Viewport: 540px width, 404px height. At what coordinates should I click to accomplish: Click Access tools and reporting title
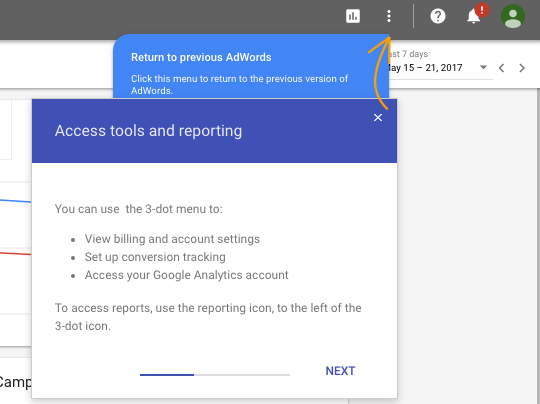148,131
